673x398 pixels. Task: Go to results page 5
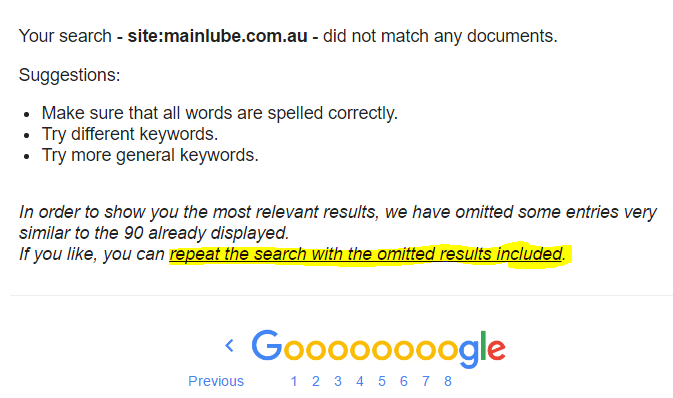pos(382,381)
